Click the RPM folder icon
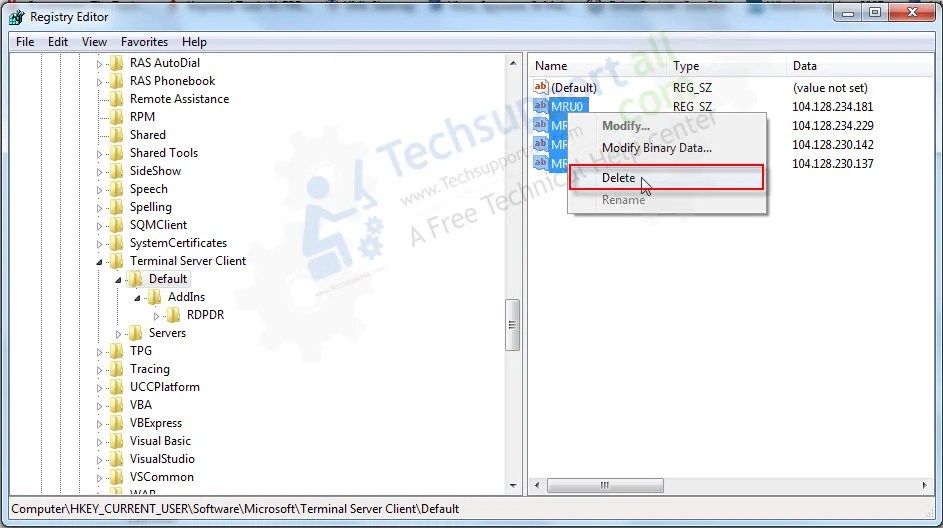 pos(117,117)
